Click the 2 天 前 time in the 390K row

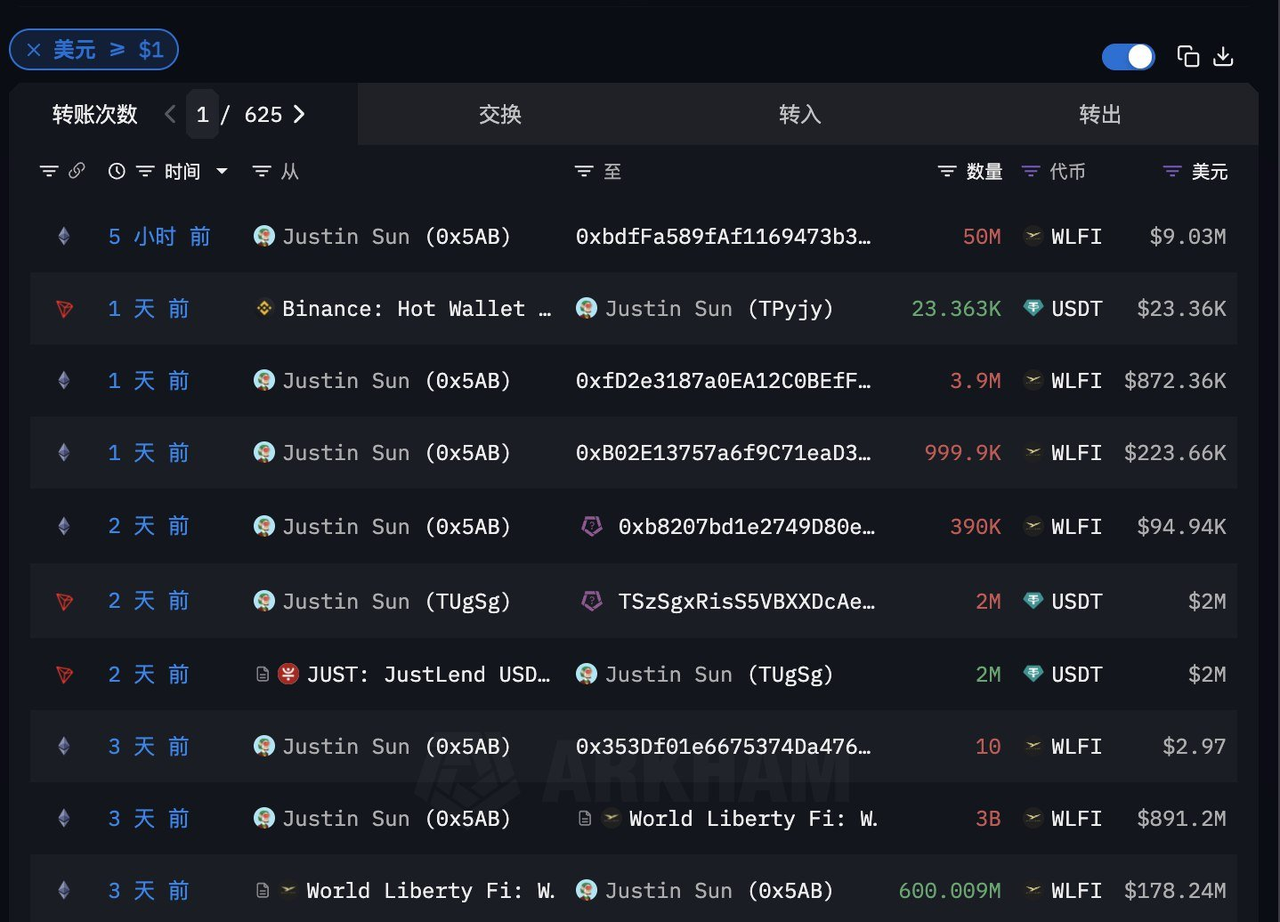(x=148, y=527)
